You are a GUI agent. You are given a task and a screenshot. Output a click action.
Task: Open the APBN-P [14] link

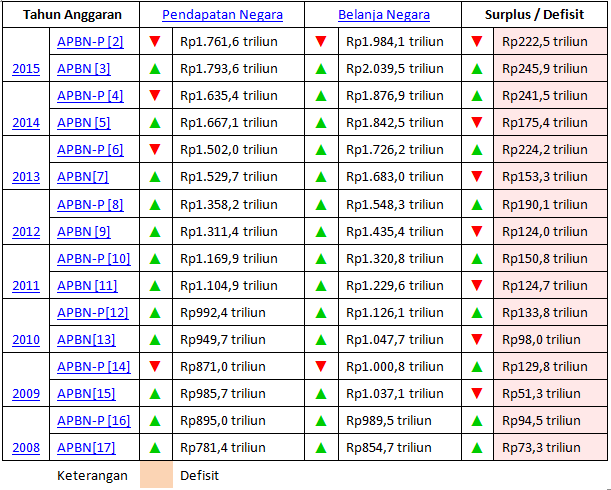pyautogui.click(x=94, y=366)
